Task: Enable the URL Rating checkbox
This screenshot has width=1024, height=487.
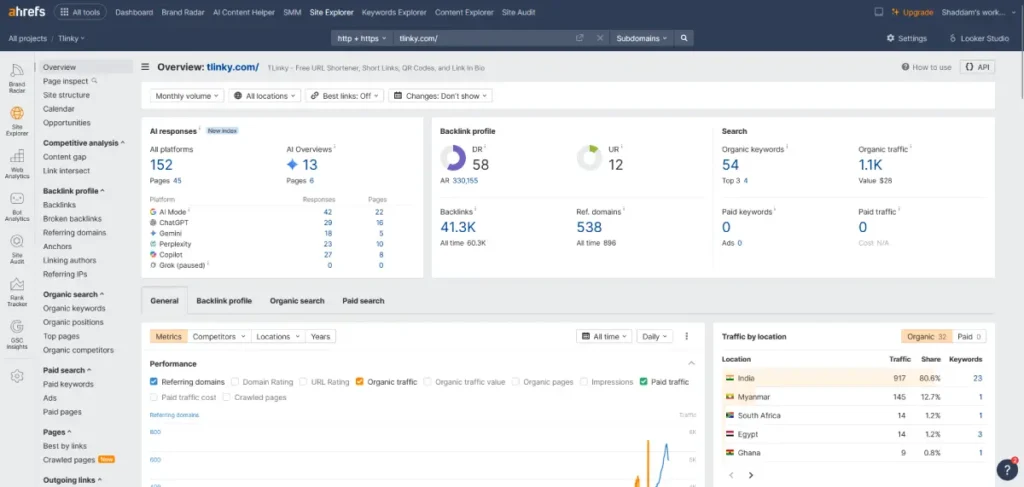Action: (303, 382)
